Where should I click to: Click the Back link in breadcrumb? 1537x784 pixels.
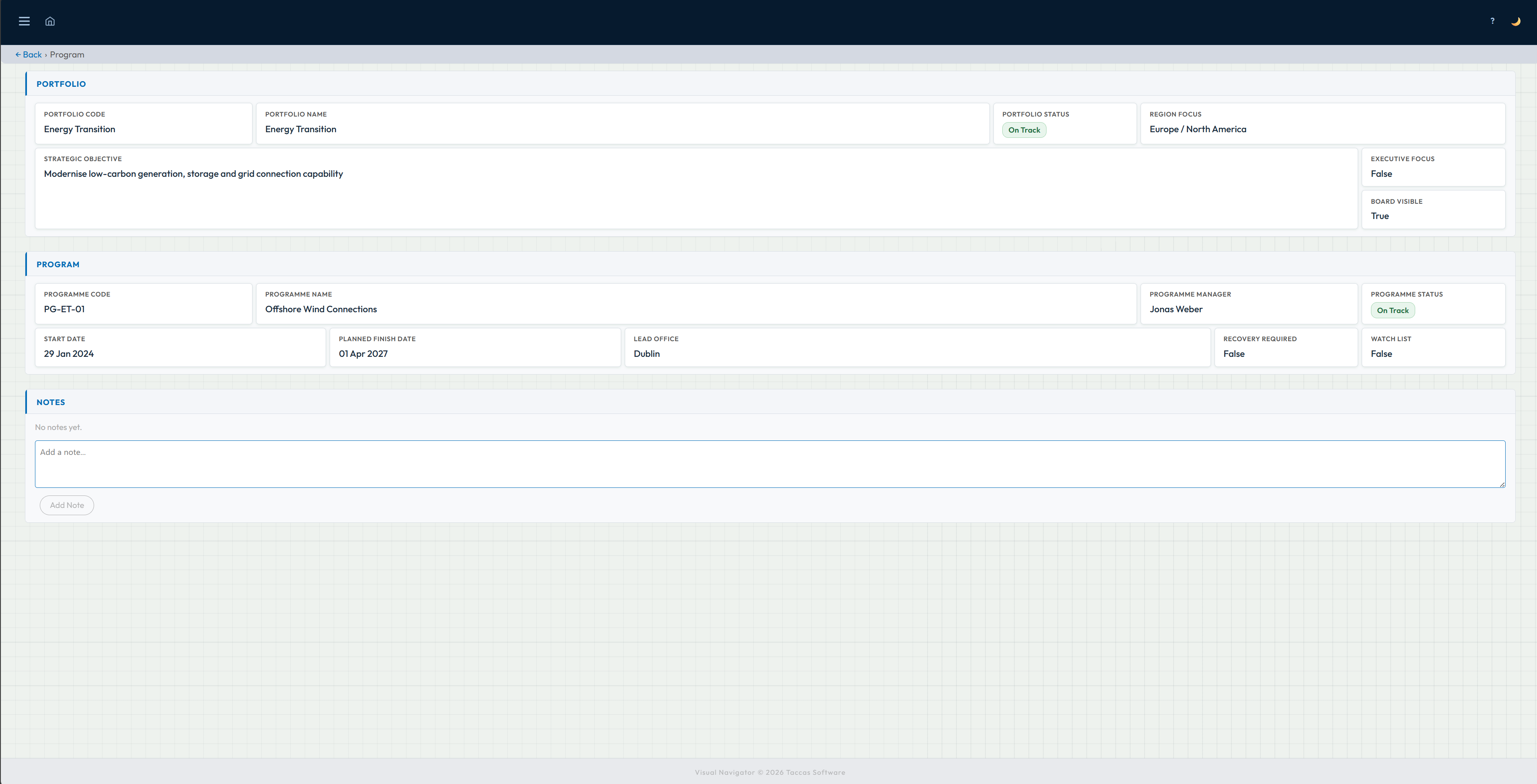coord(29,54)
